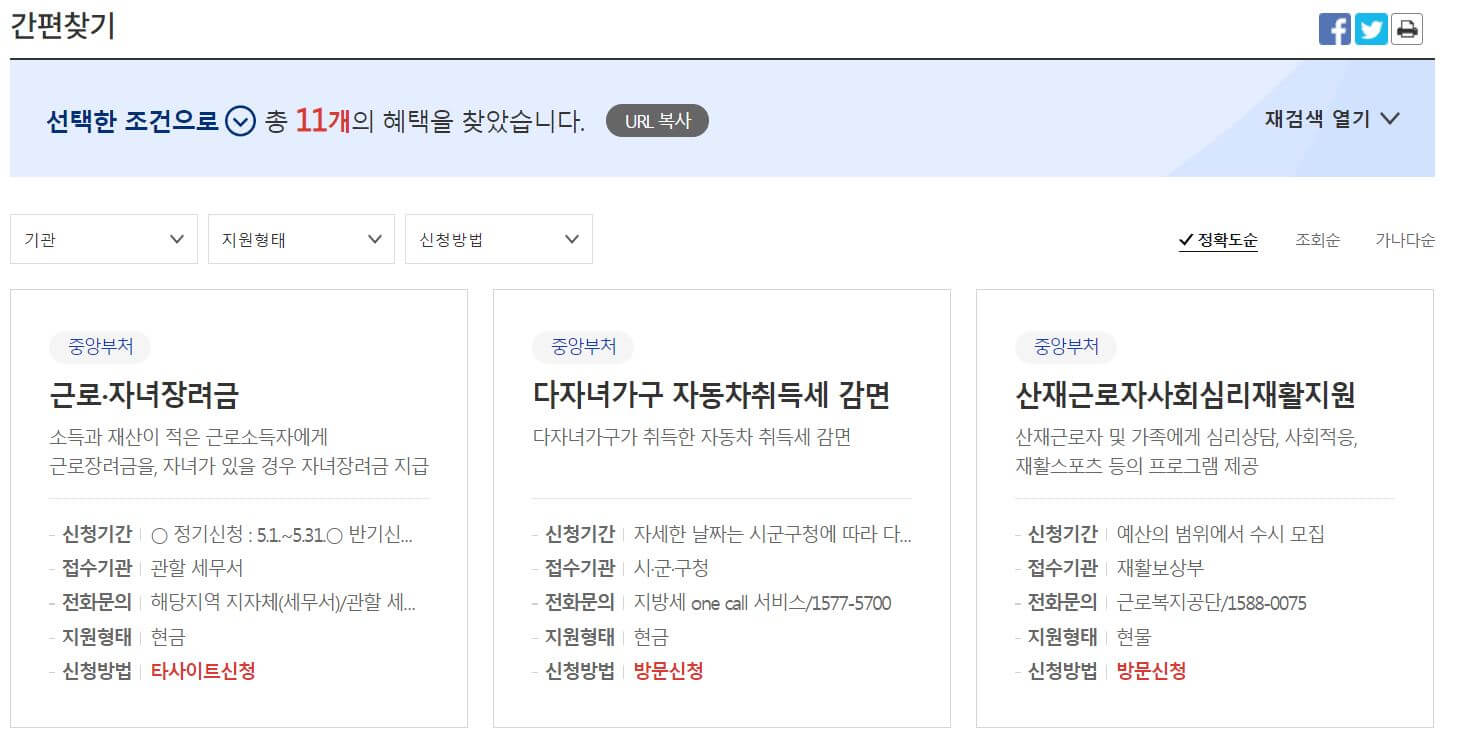This screenshot has width=1464, height=740.
Task: Open the 기관 dropdown
Action: (103, 239)
